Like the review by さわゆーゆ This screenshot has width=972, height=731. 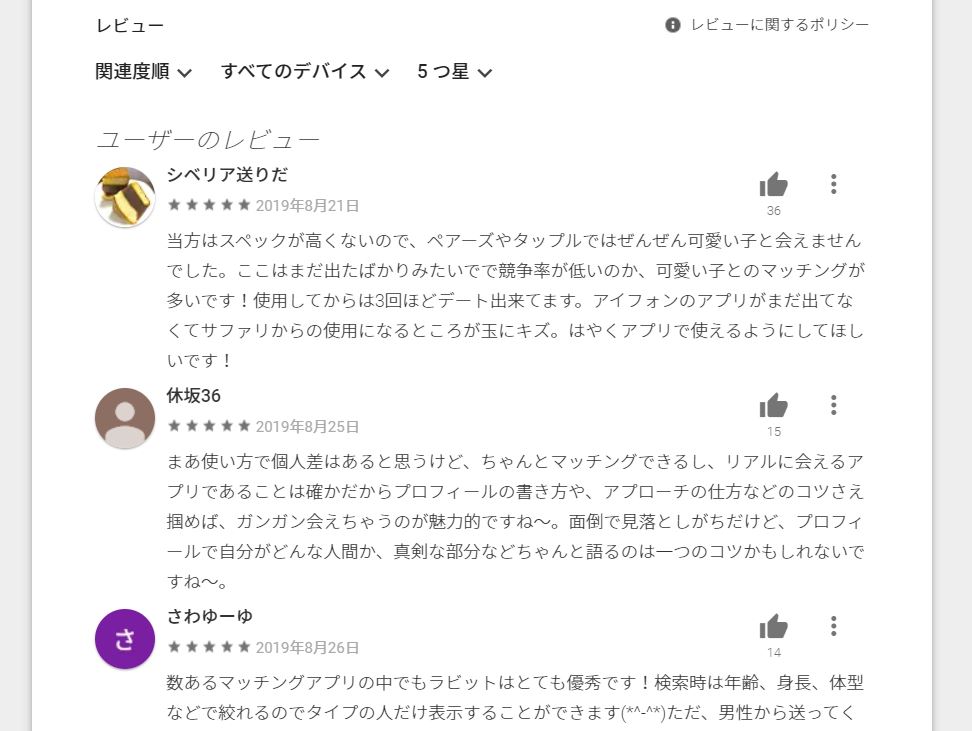tap(773, 626)
